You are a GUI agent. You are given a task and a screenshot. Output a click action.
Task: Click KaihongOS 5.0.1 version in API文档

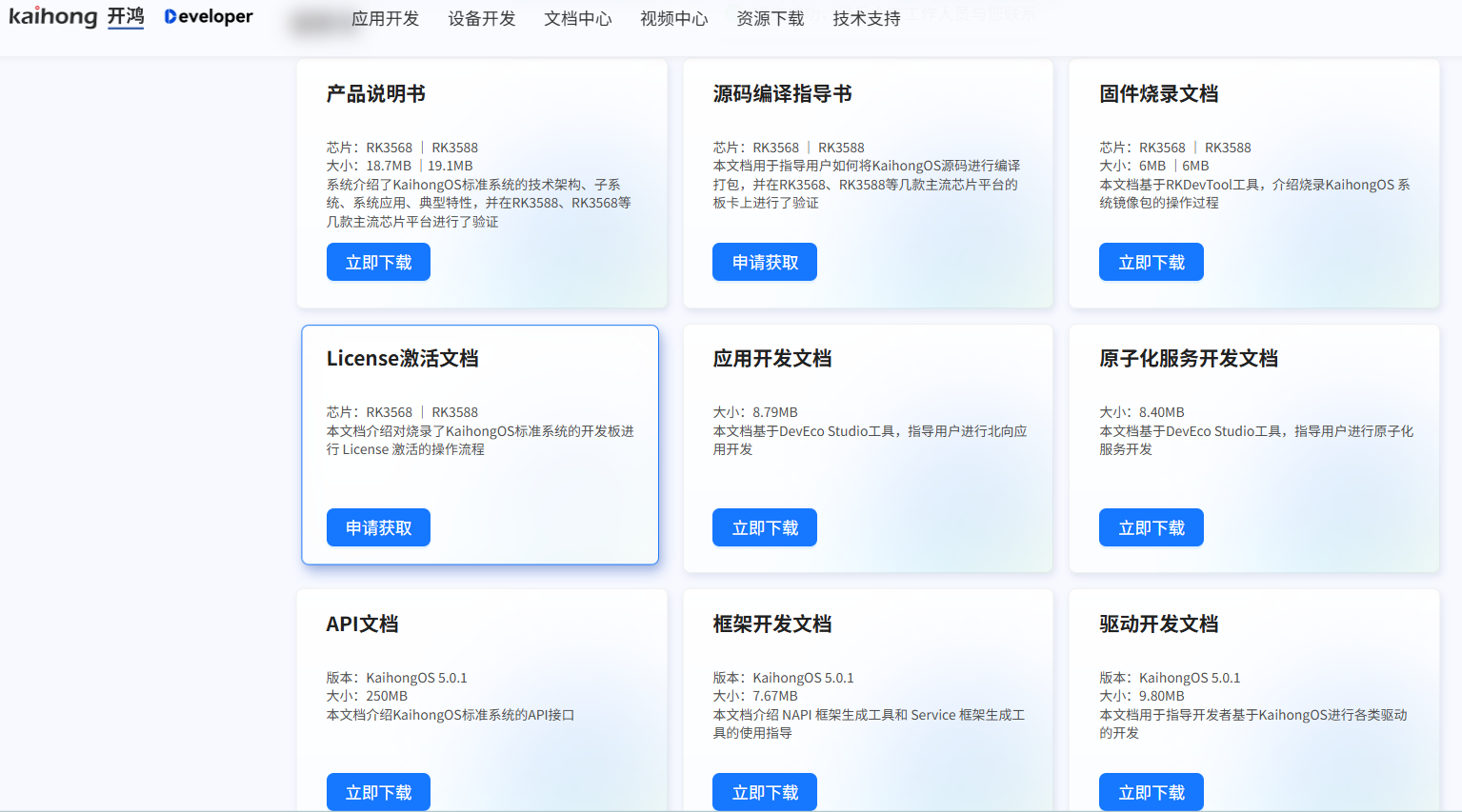pyautogui.click(x=416, y=678)
